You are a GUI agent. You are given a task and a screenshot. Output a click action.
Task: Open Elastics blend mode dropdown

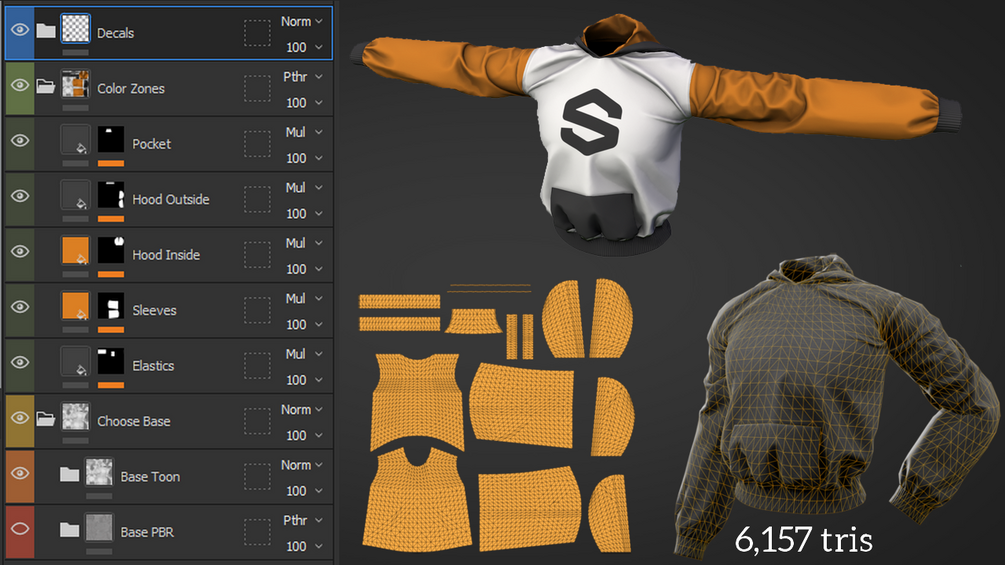pos(302,354)
